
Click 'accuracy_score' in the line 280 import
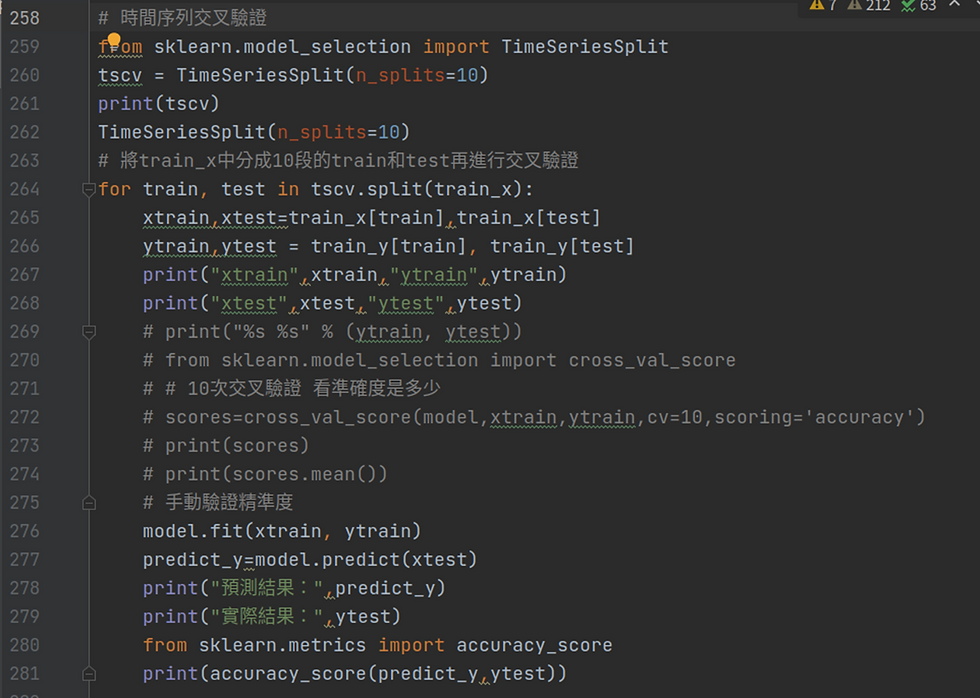534,645
